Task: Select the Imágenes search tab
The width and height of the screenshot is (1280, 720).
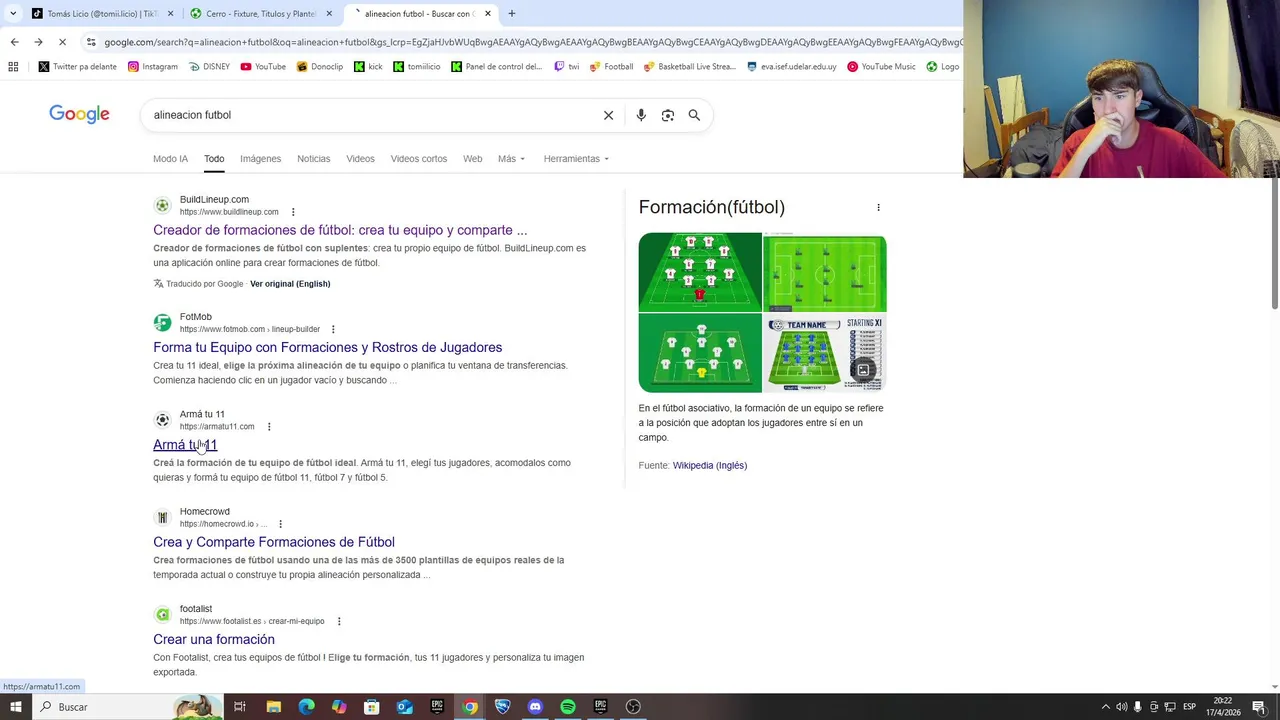Action: [x=260, y=159]
